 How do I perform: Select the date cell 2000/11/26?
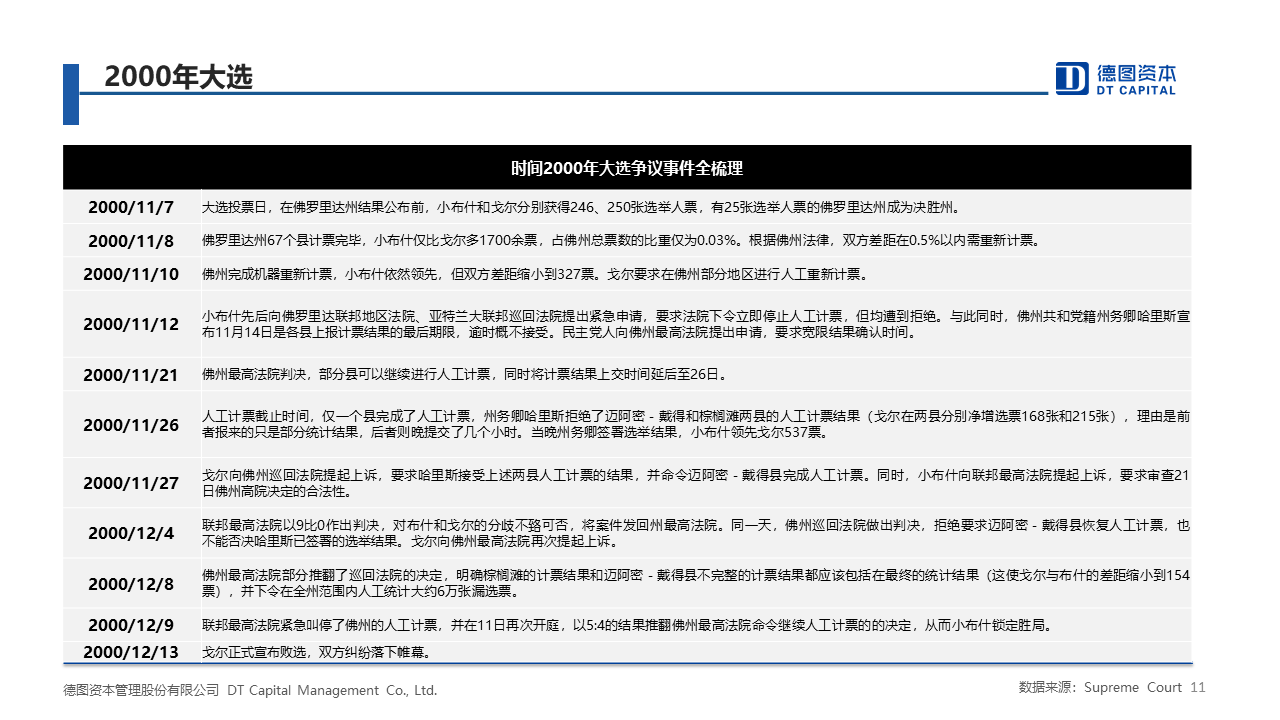tap(131, 425)
